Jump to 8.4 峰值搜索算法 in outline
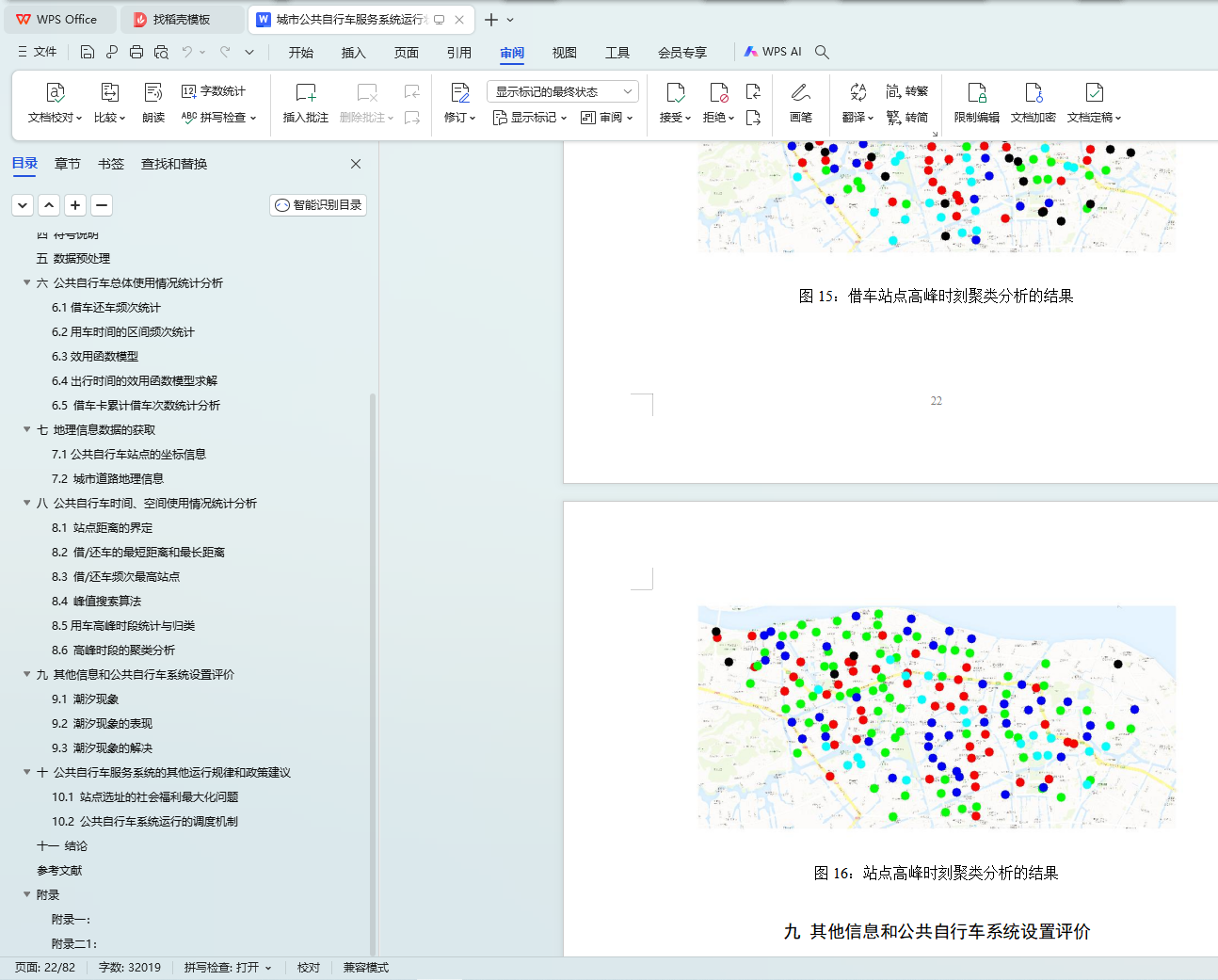 pos(96,601)
